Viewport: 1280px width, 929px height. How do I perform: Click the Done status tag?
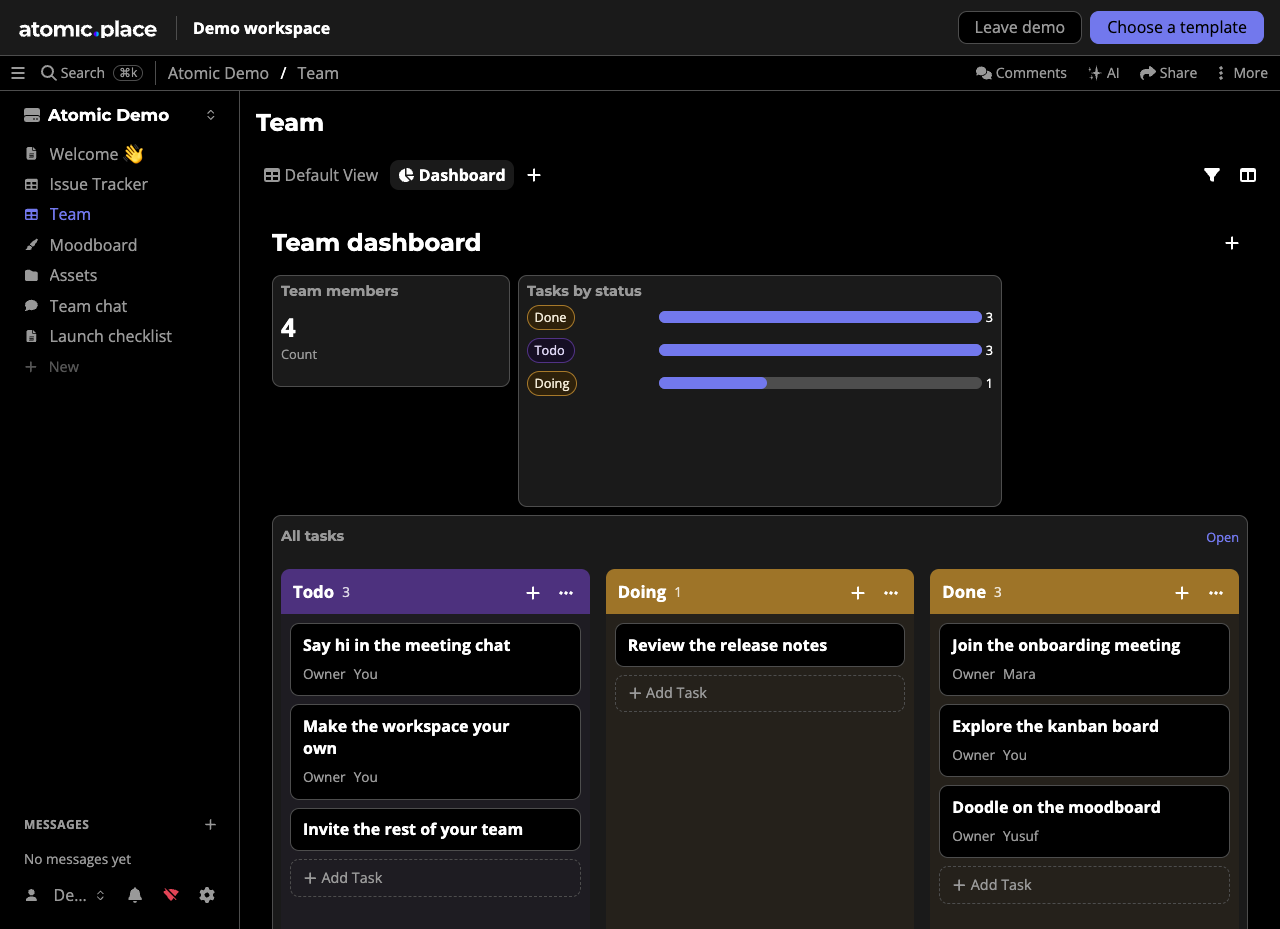point(551,317)
